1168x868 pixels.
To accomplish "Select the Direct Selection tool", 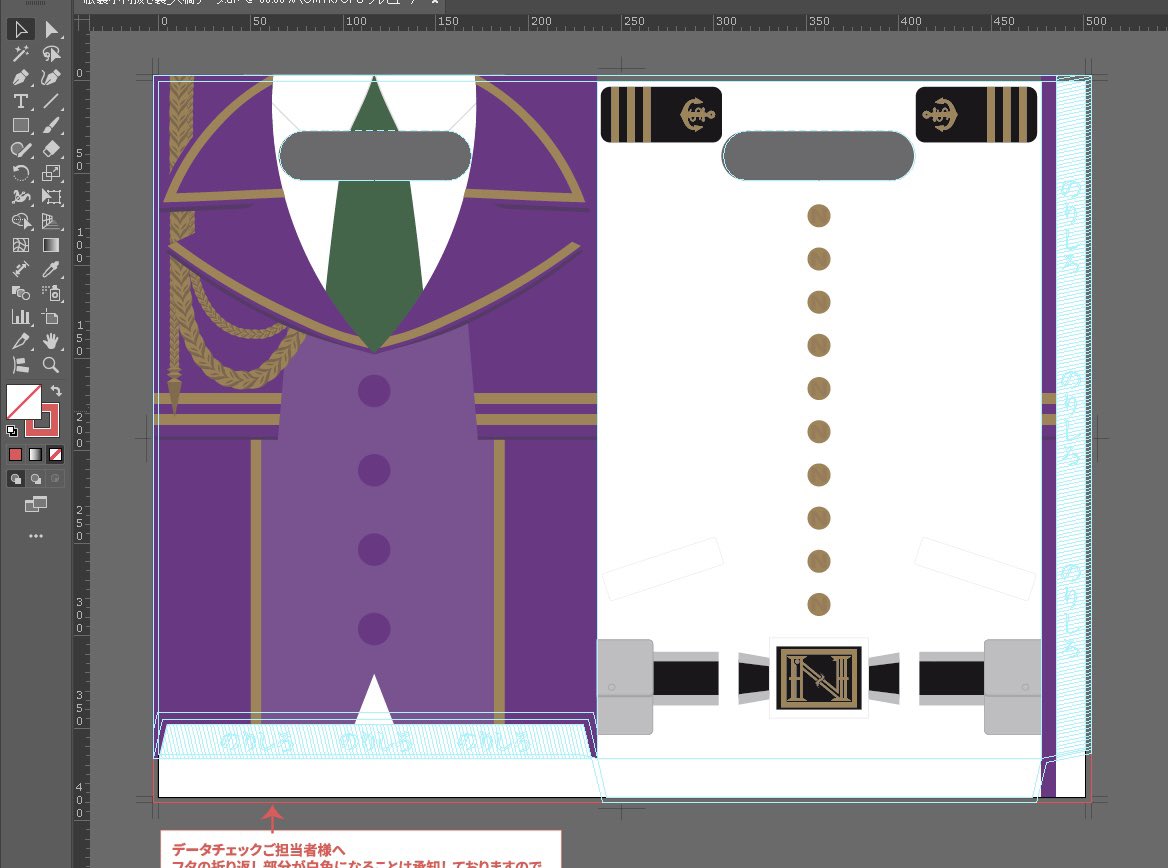I will tap(51, 30).
